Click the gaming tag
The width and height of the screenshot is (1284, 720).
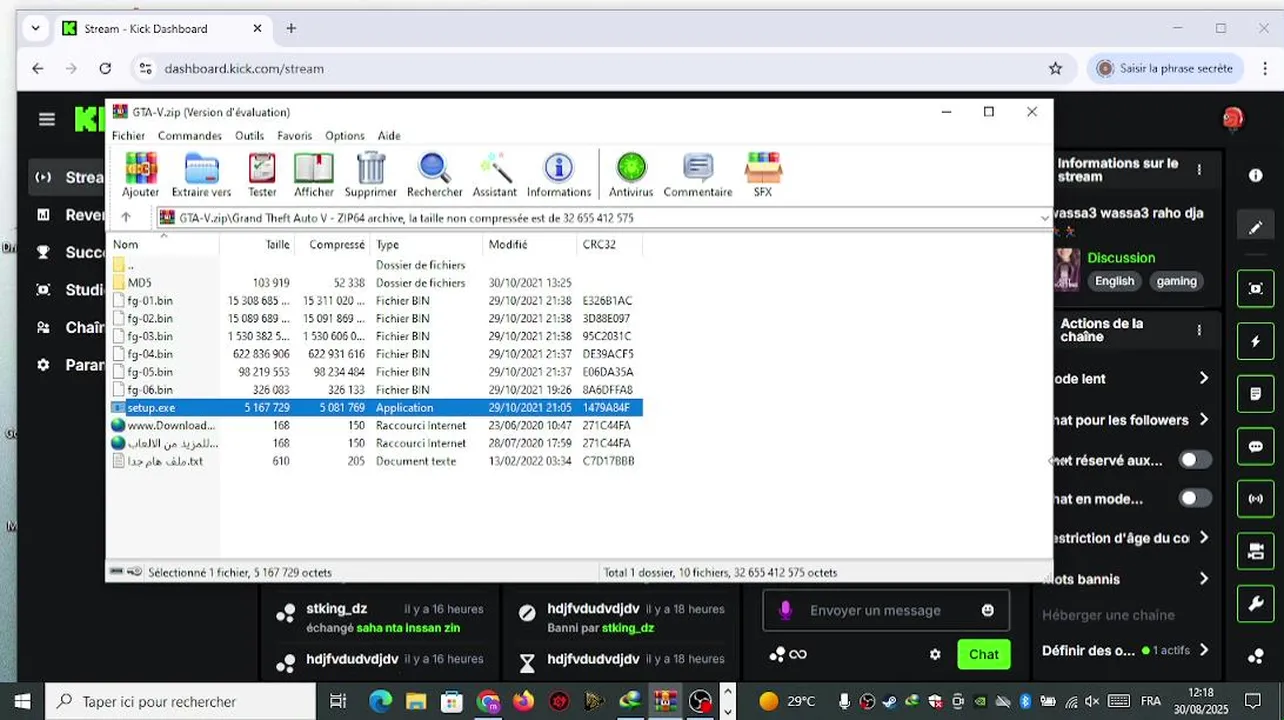[1176, 281]
